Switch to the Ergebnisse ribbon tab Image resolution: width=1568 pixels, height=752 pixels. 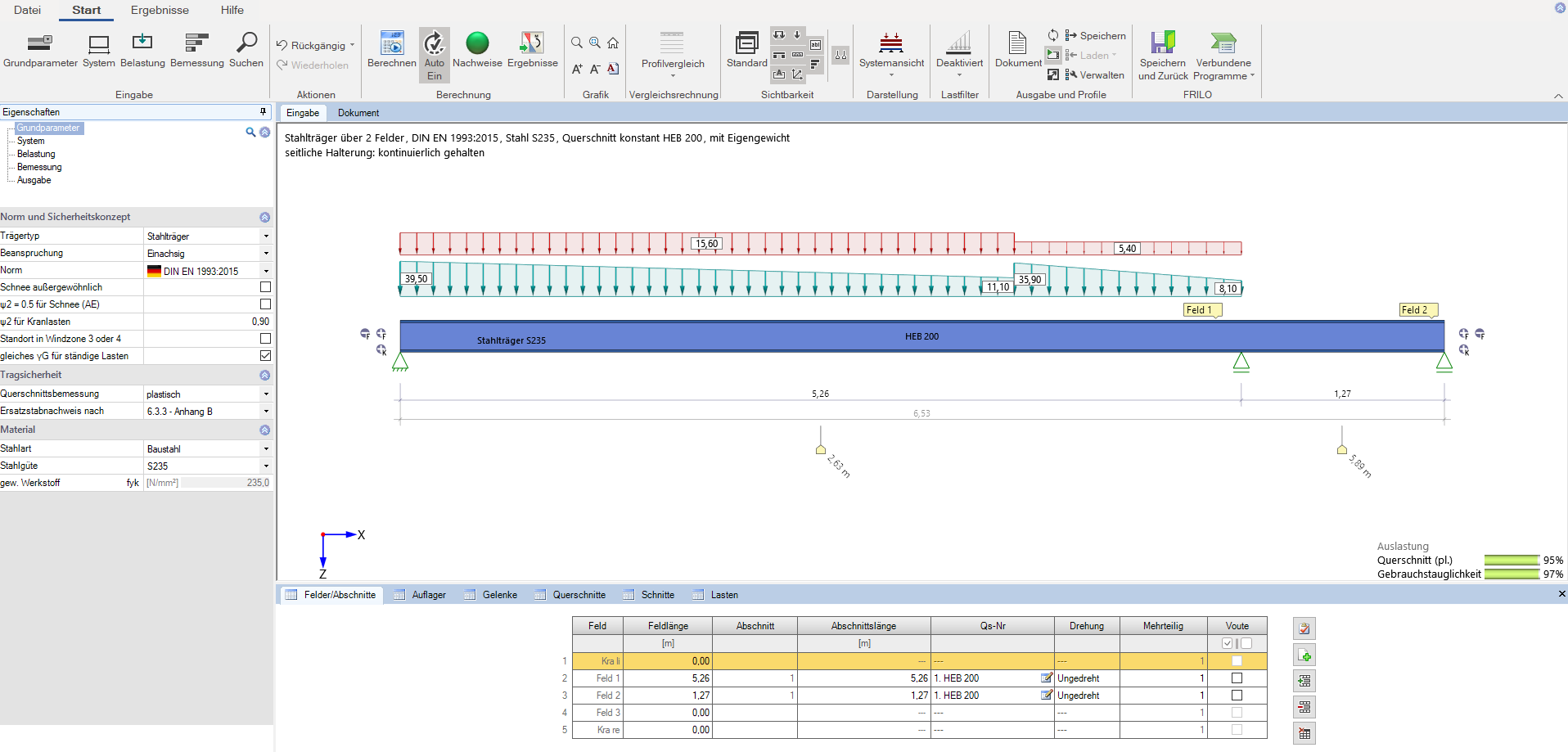(160, 10)
